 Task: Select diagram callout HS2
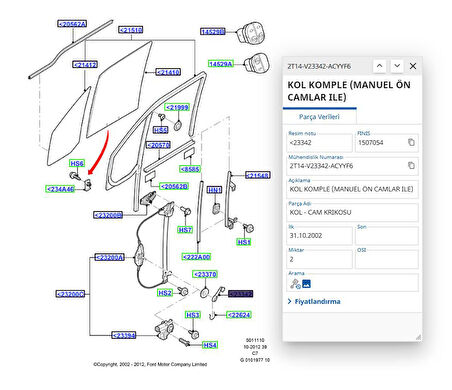pos(165,293)
